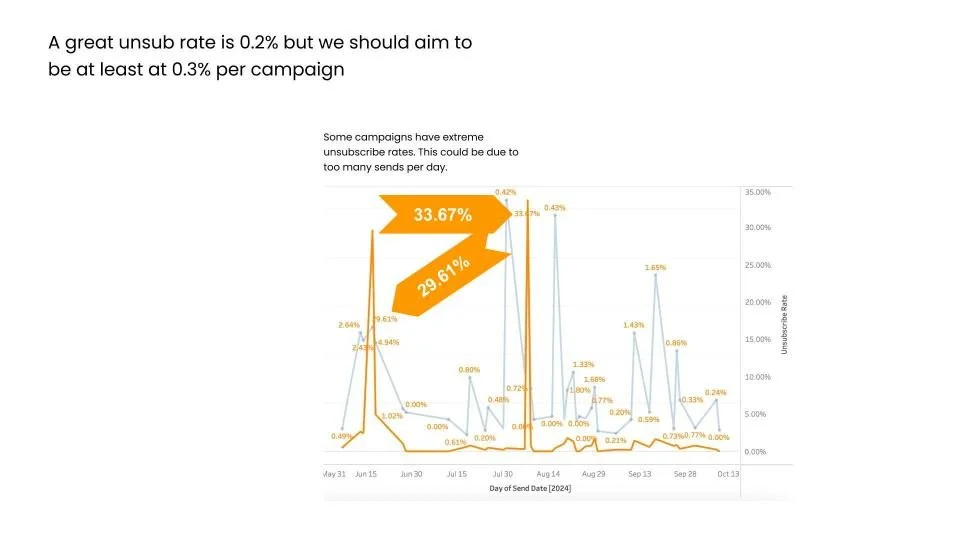Select the Aug 14 x-axis tick label

coord(548,474)
